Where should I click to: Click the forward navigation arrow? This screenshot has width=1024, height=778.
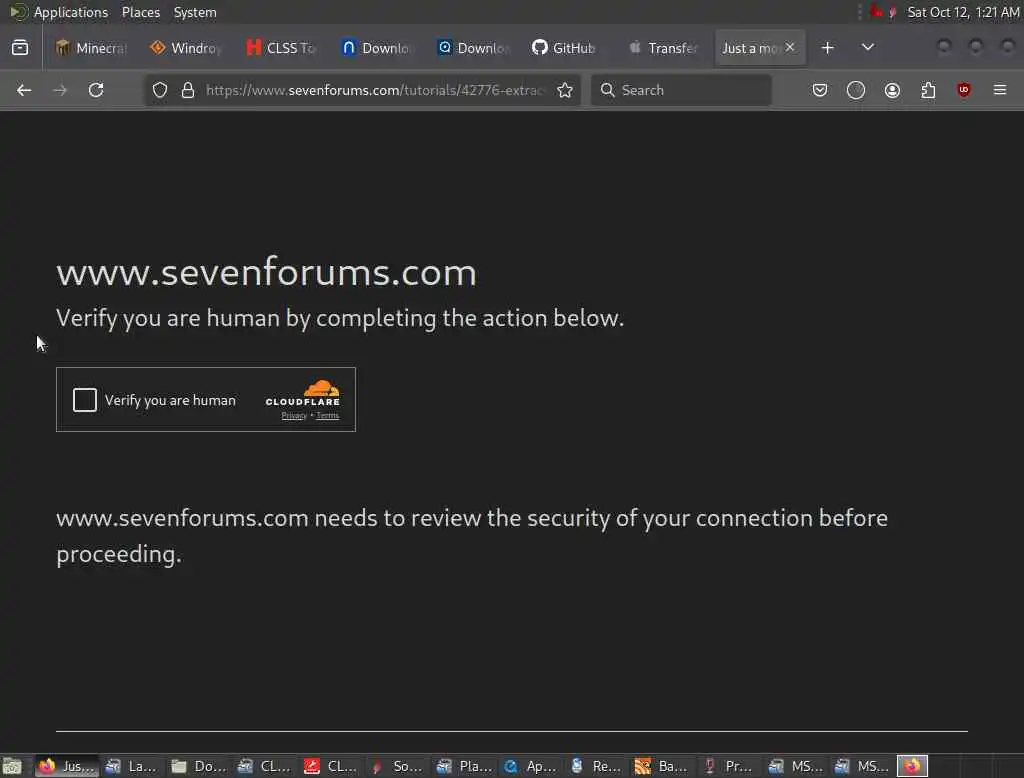point(60,90)
